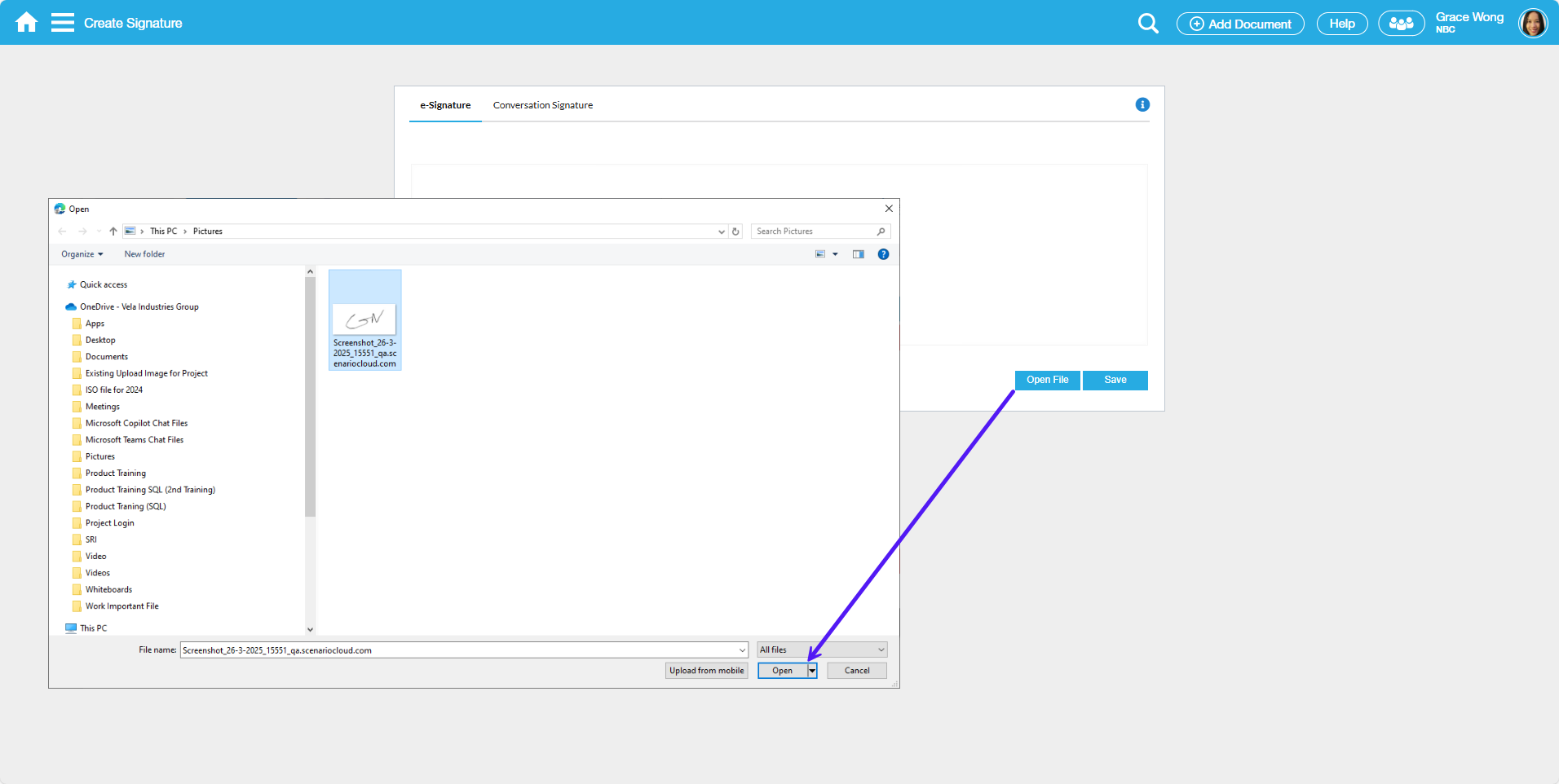Open the All files type dropdown

[x=821, y=650]
